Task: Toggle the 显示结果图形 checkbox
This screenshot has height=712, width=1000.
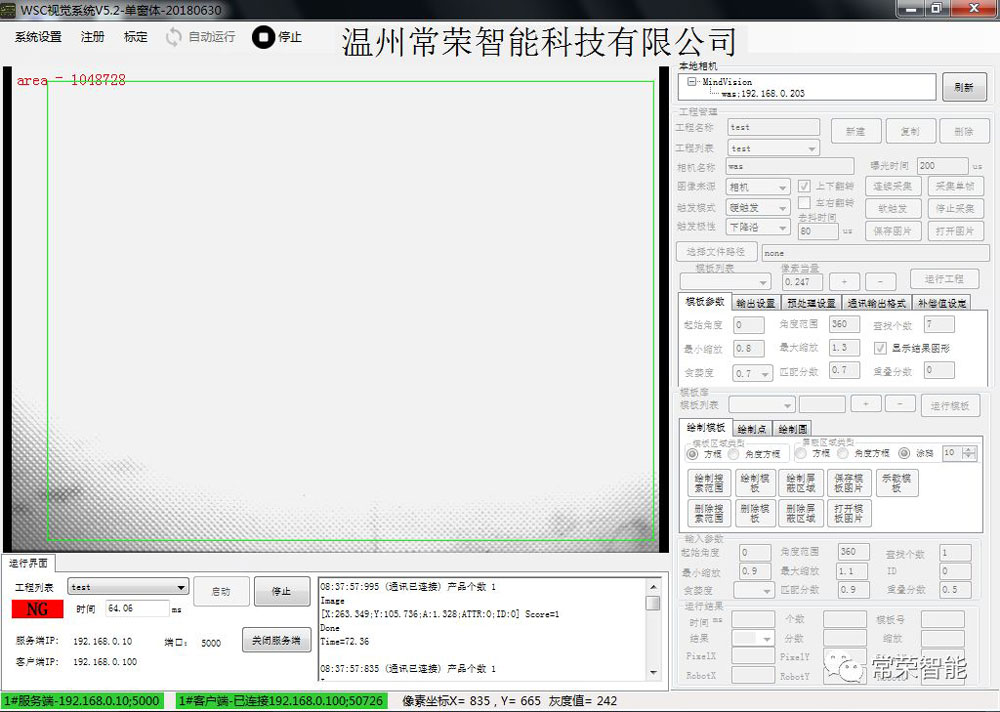Action: 880,348
